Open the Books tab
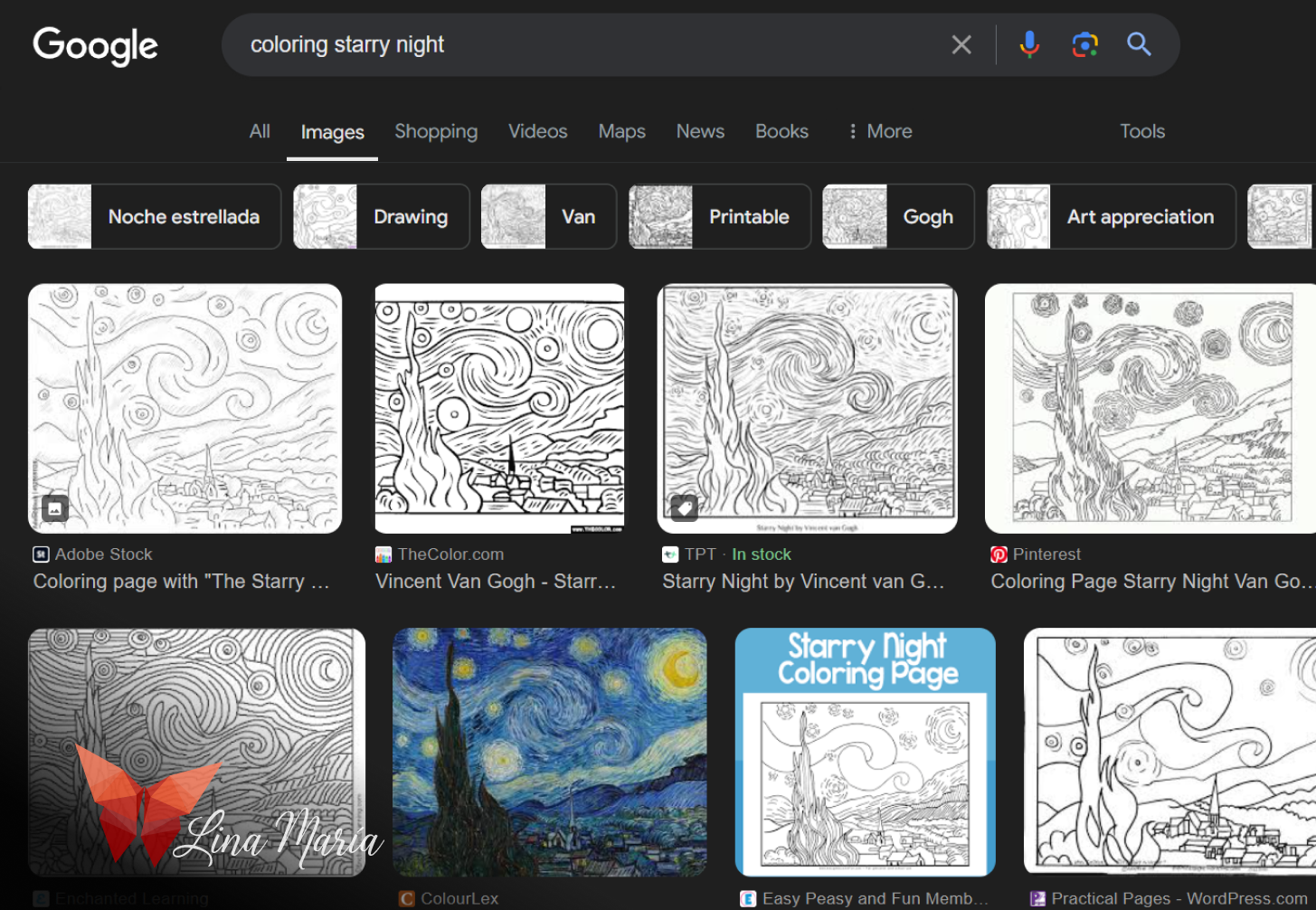Image resolution: width=1316 pixels, height=910 pixels. click(781, 131)
